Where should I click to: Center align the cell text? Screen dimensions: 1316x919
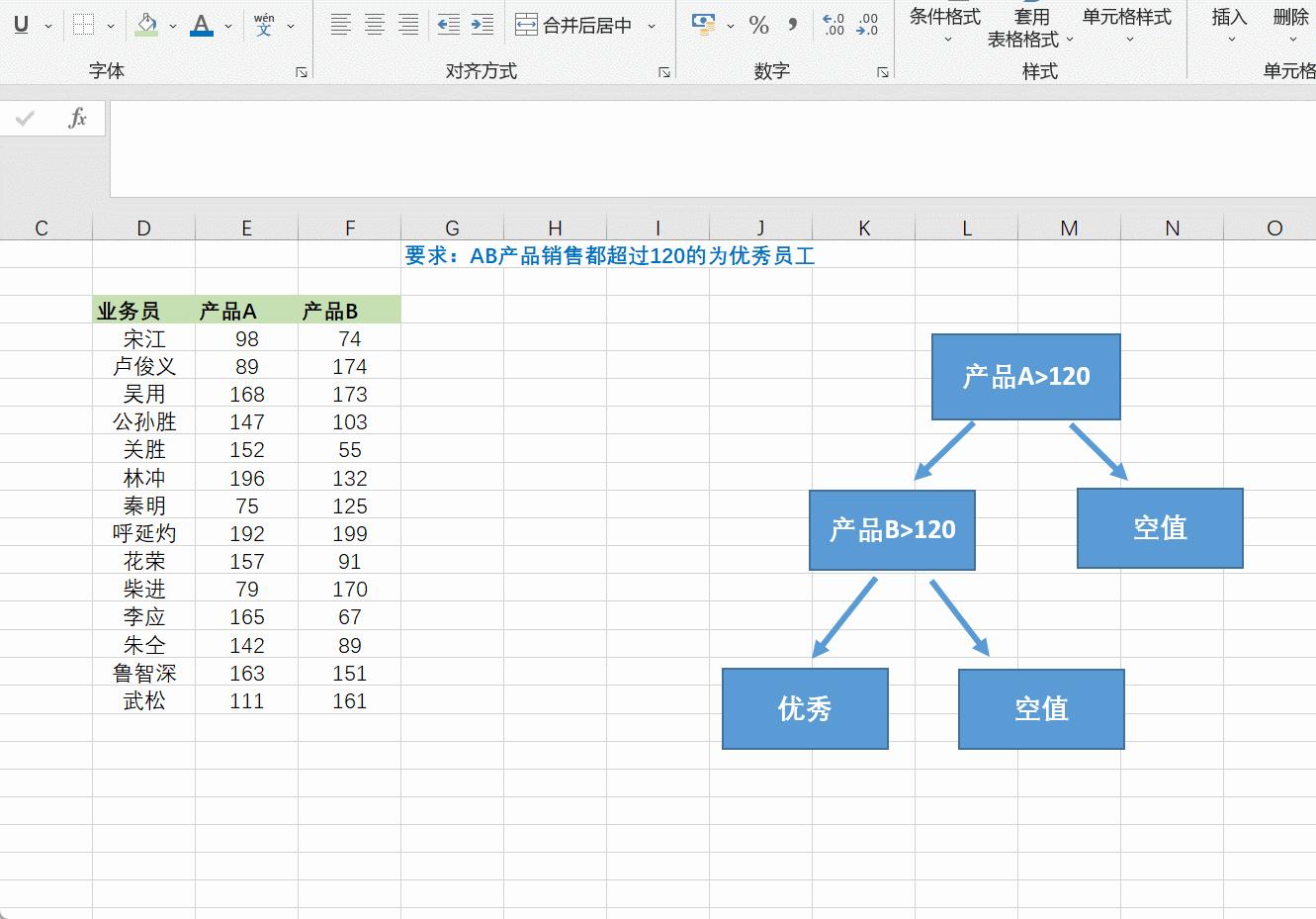374,25
